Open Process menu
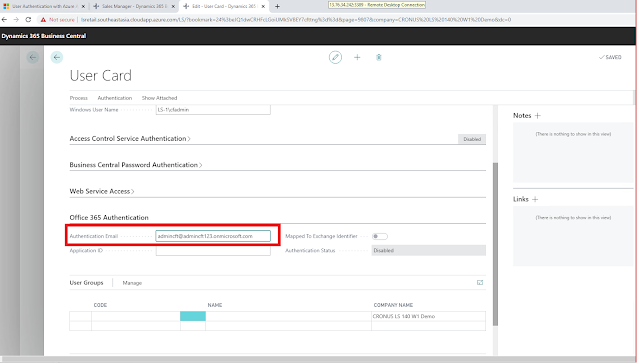Screen dimensions: 640x363 pos(78,98)
